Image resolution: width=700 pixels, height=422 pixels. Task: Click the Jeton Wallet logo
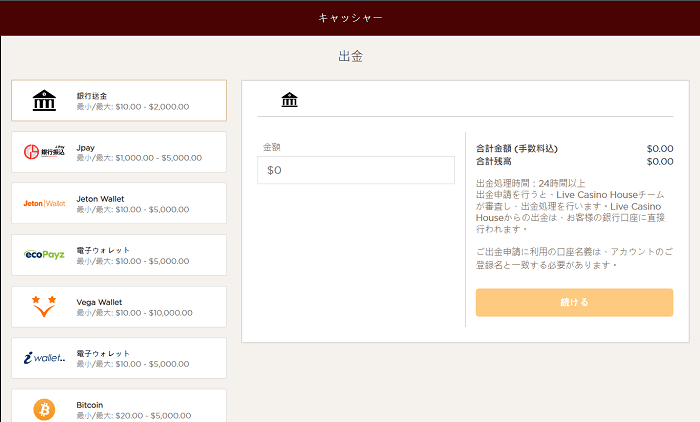click(44, 203)
